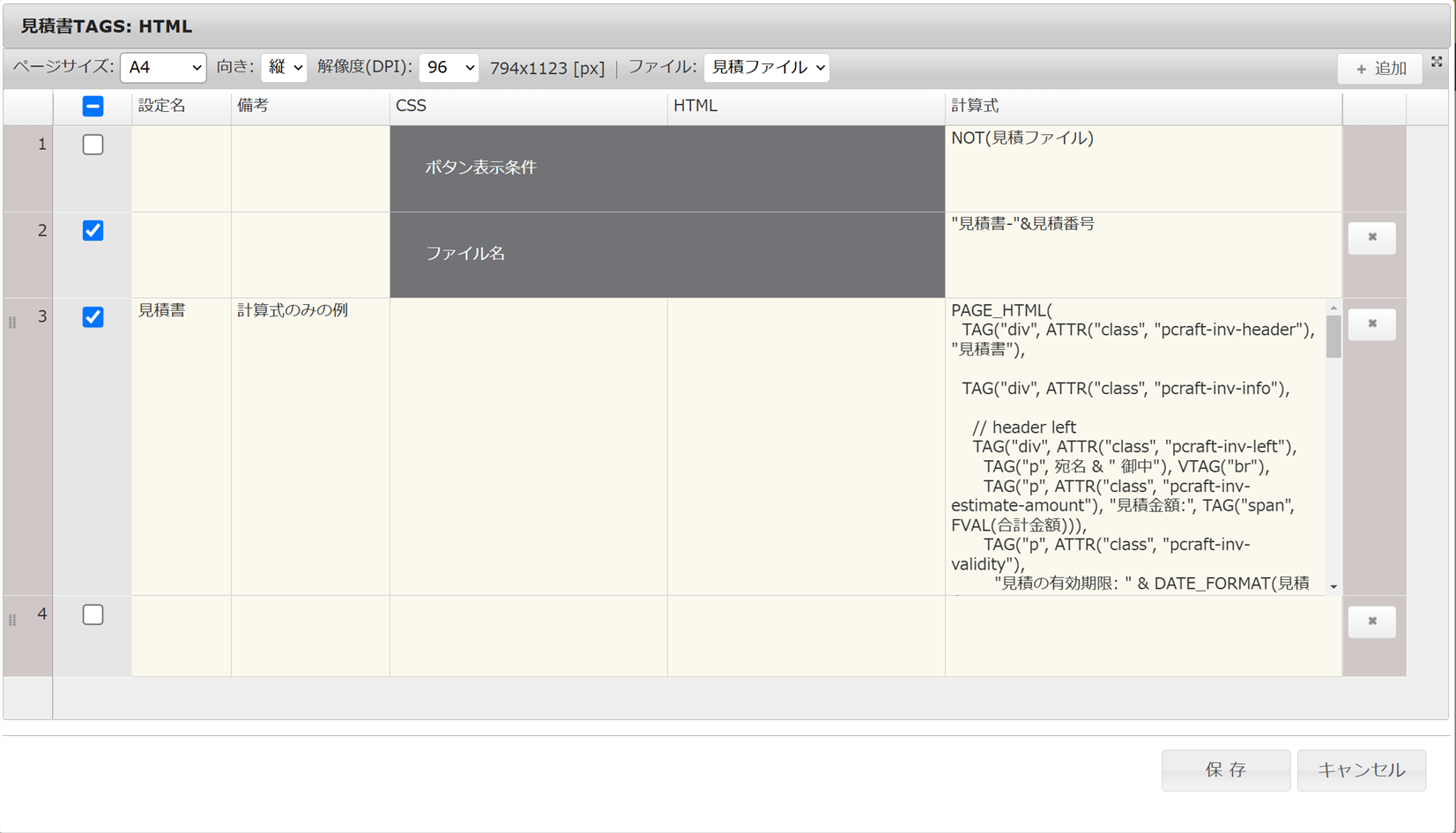Click the empty formula cell in row 4
1456x833 pixels.
[1144, 636]
